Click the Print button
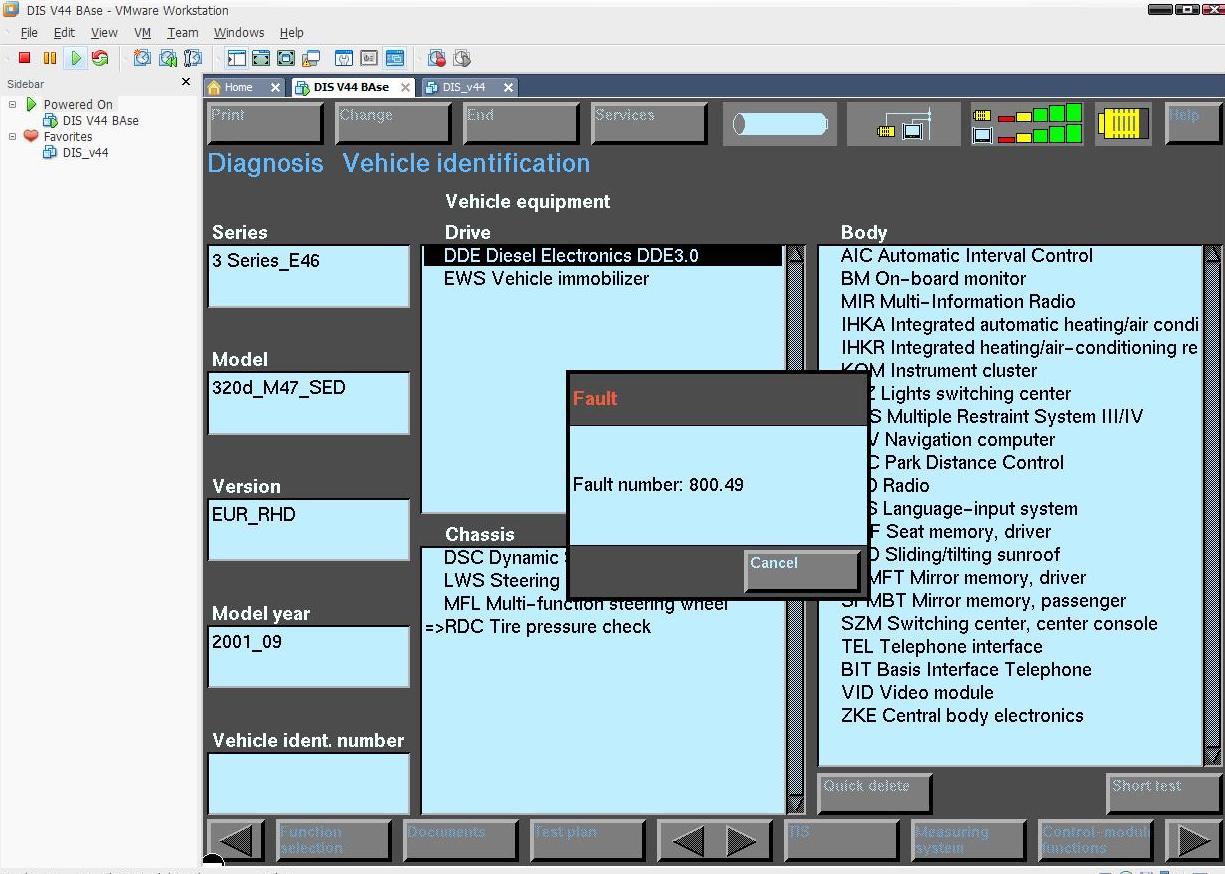This screenshot has height=874, width=1225. [265, 124]
